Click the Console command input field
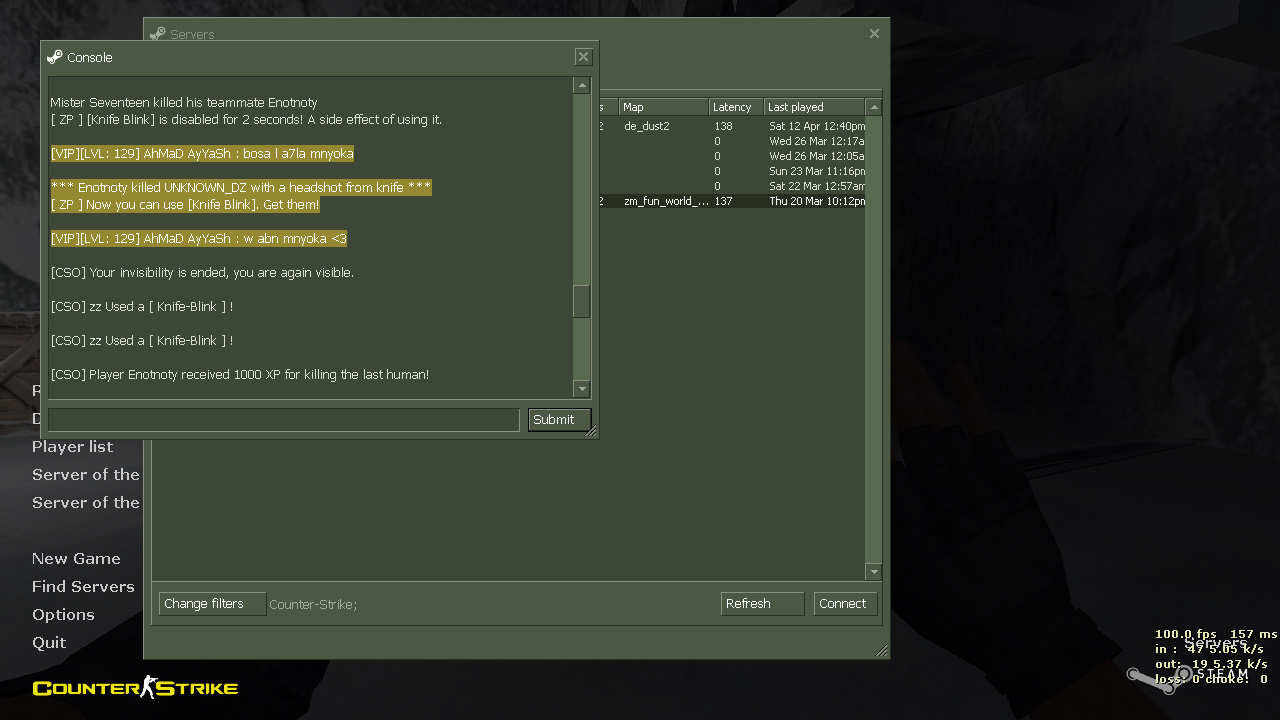1280x720 pixels. coord(284,420)
